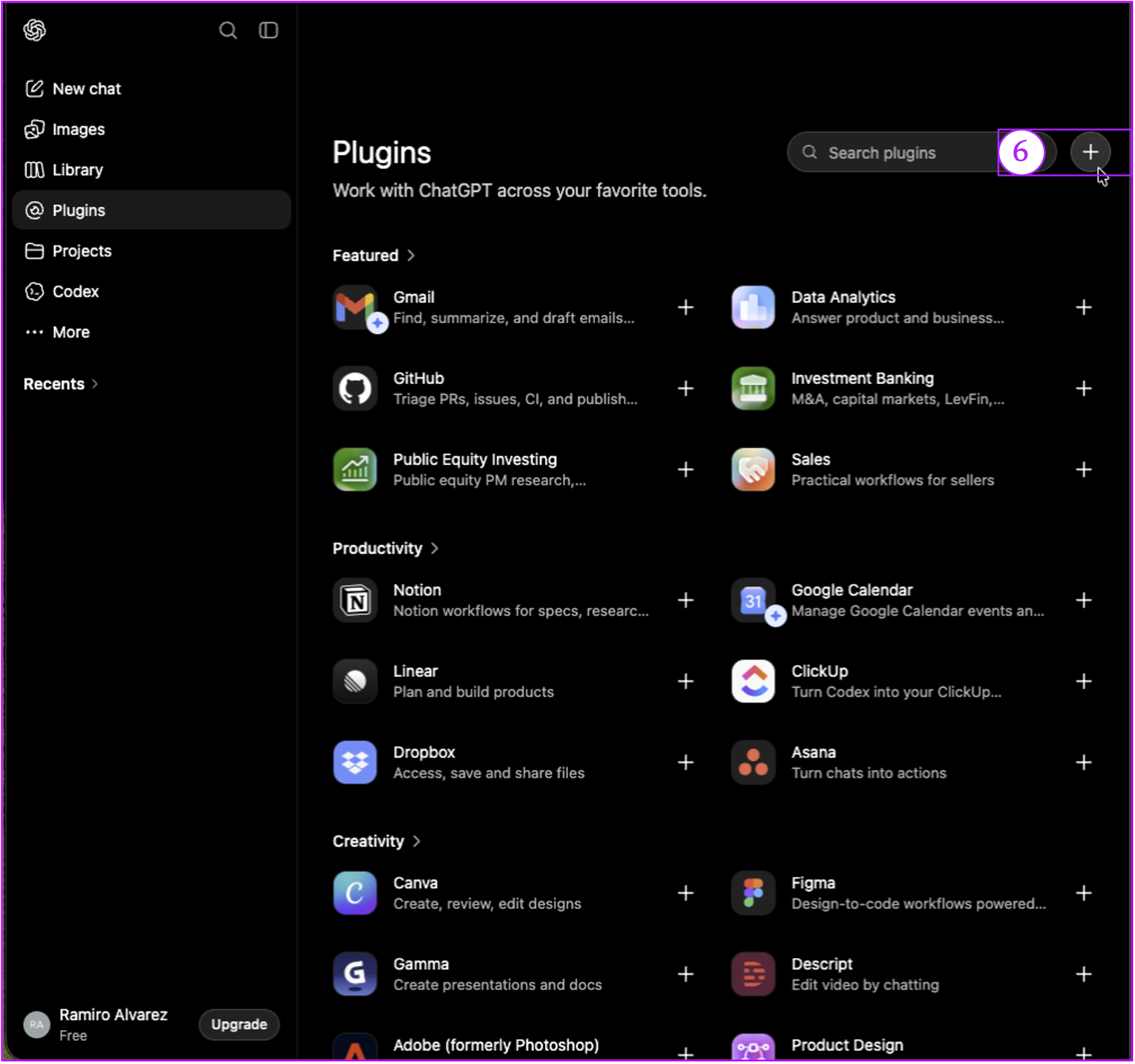Open the ClickUp plugin icon
This screenshot has height=1064, width=1135.
click(753, 682)
